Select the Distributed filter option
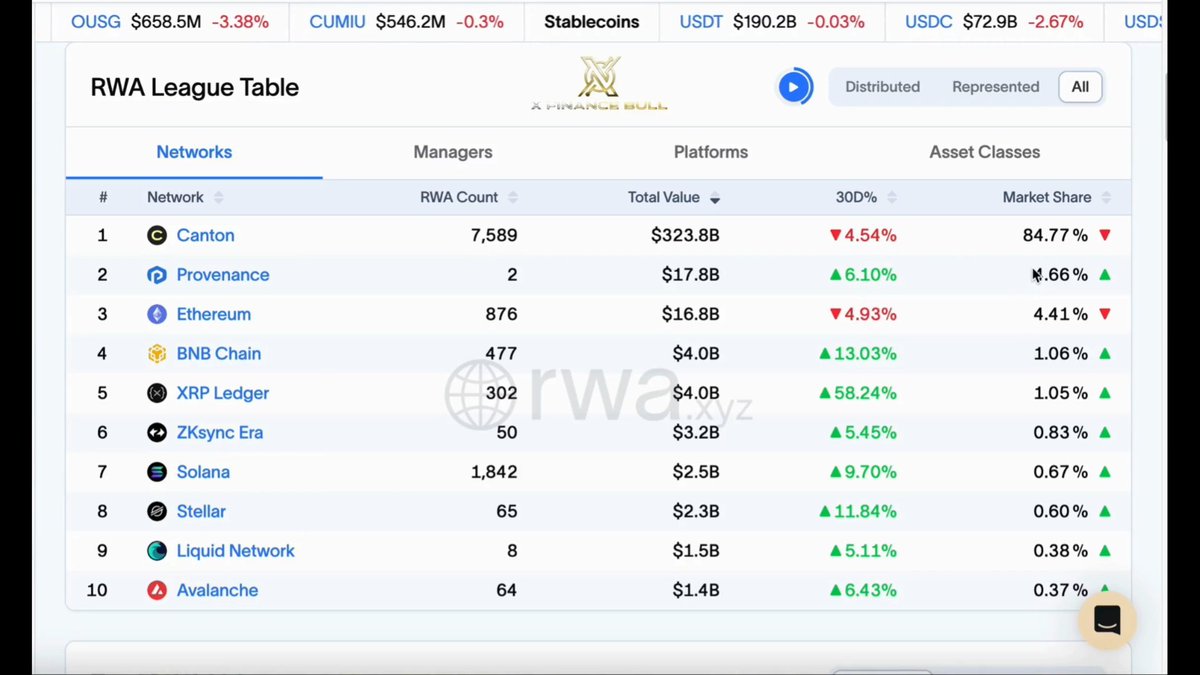Viewport: 1200px width, 675px height. click(882, 87)
